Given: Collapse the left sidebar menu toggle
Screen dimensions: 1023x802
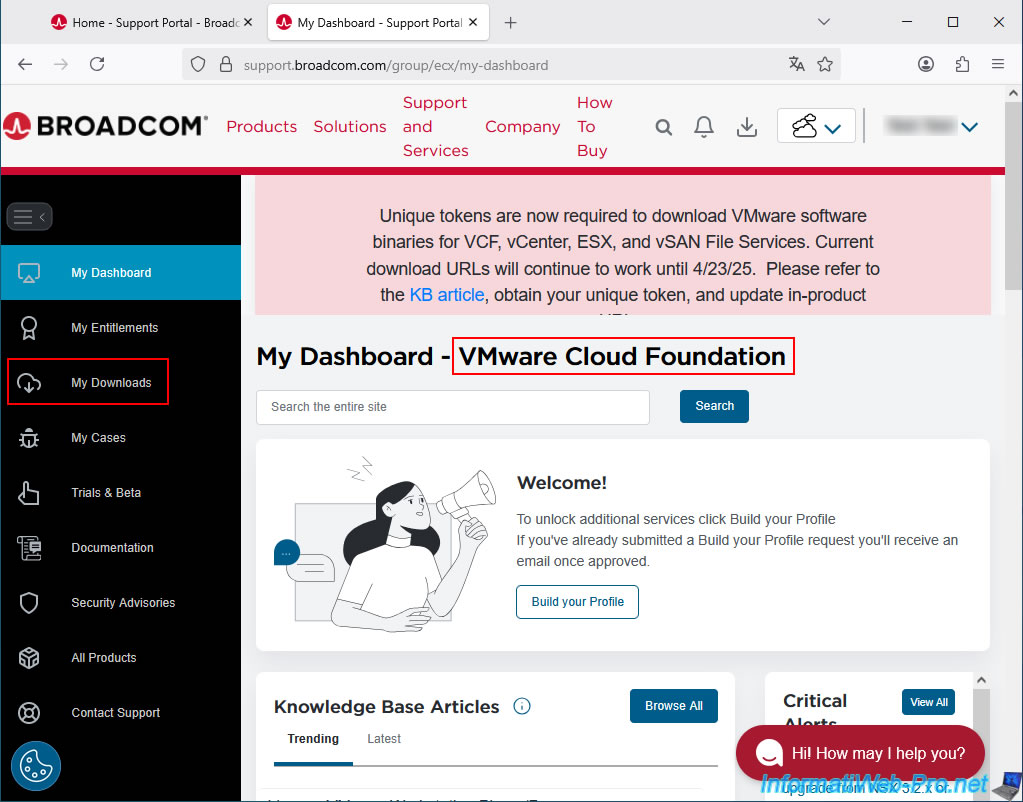Looking at the screenshot, I should (x=29, y=216).
